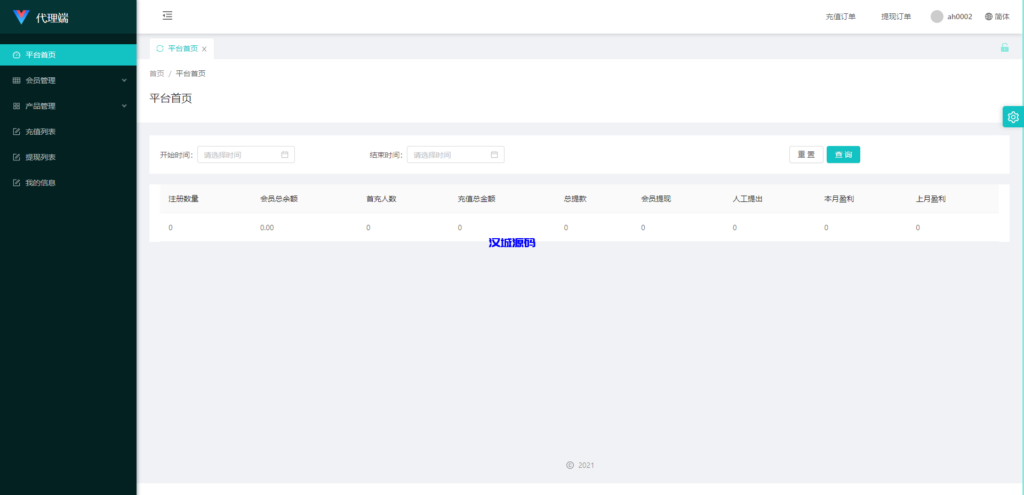The width and height of the screenshot is (1024, 495).
Task: Open calendar icon in 开始时间 field
Action: (285, 155)
